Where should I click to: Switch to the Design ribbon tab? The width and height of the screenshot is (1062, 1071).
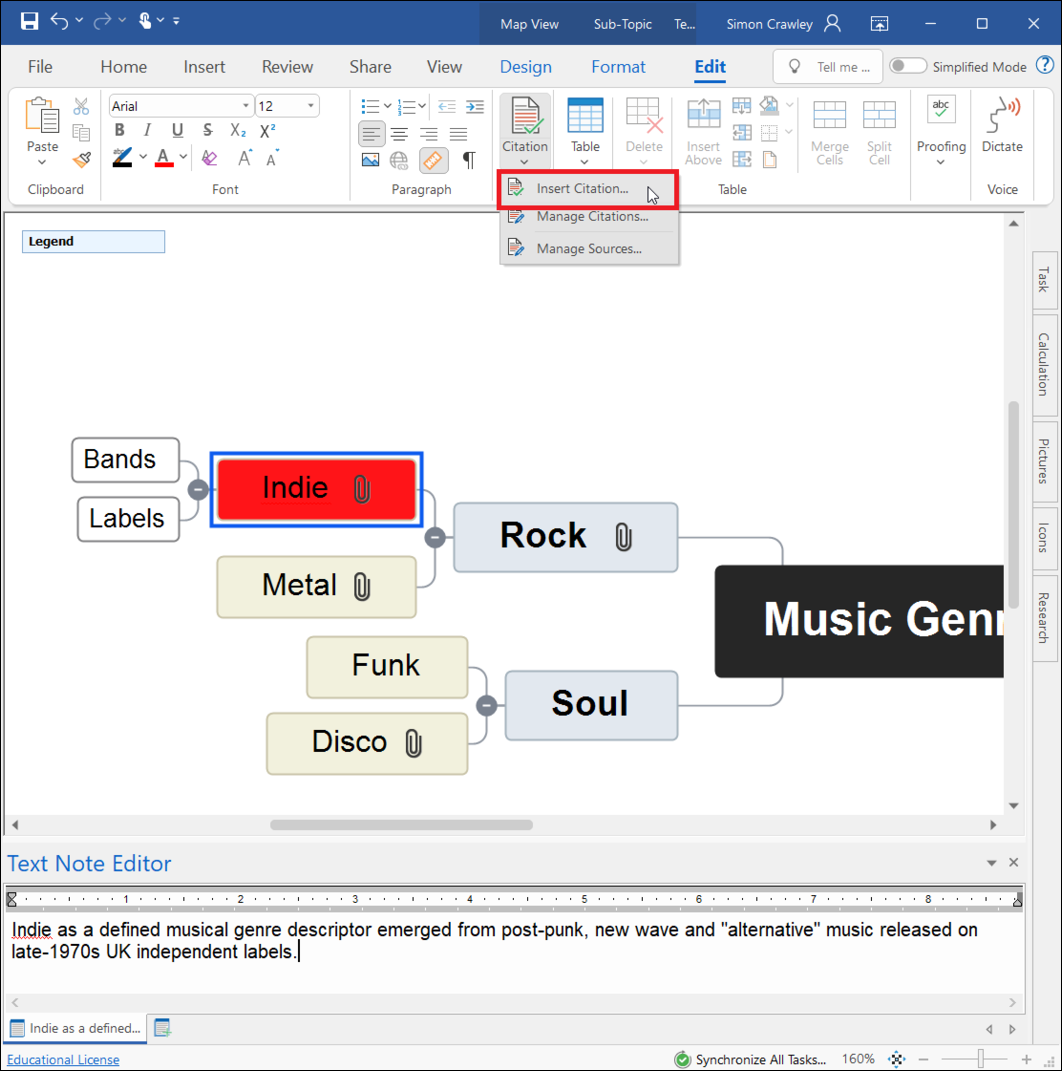coord(525,67)
